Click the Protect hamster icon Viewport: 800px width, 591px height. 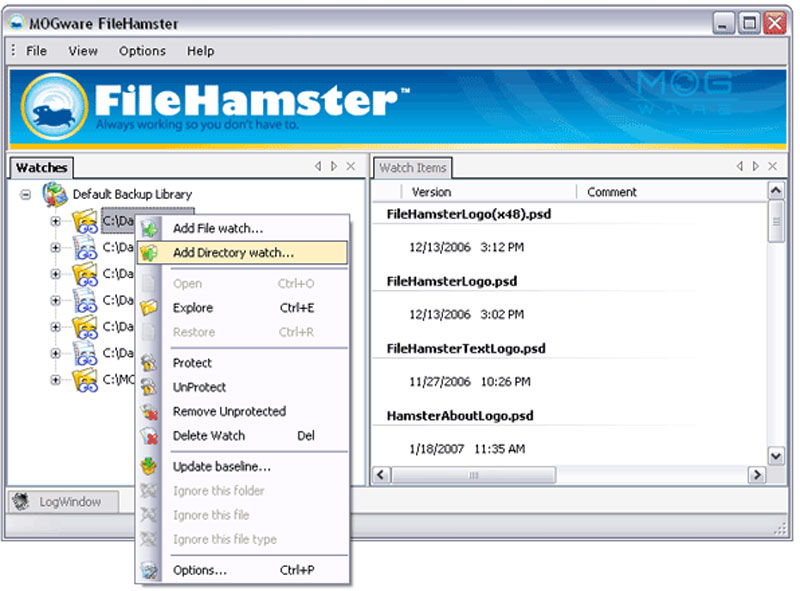tap(149, 363)
